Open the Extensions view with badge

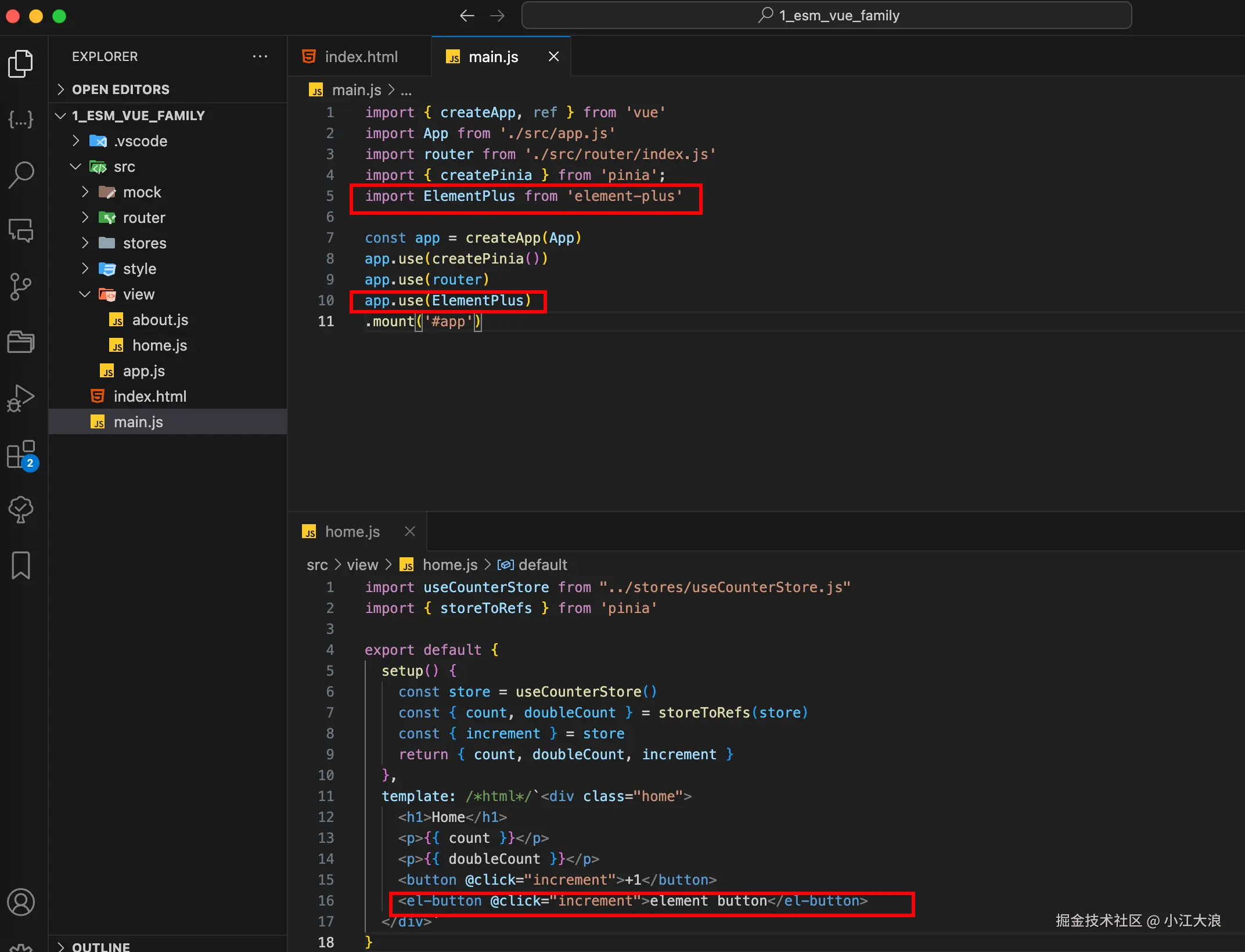click(21, 454)
